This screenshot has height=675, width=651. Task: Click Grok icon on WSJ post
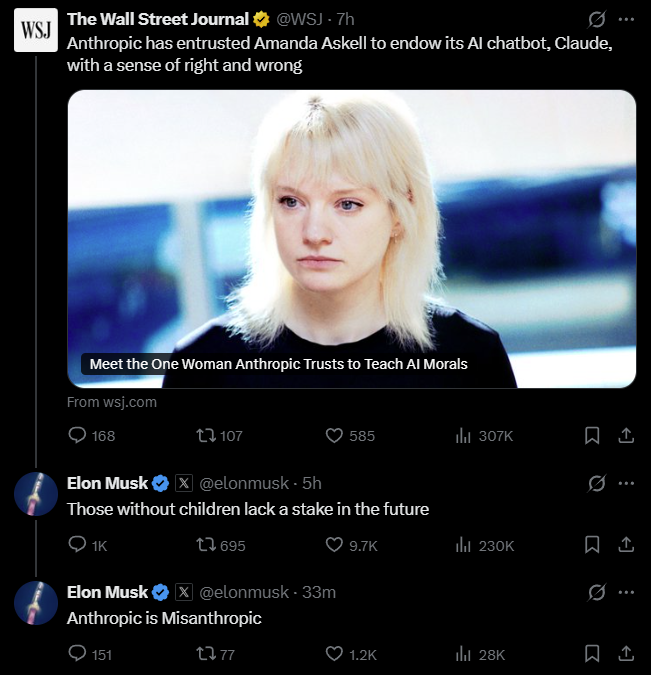point(597,19)
